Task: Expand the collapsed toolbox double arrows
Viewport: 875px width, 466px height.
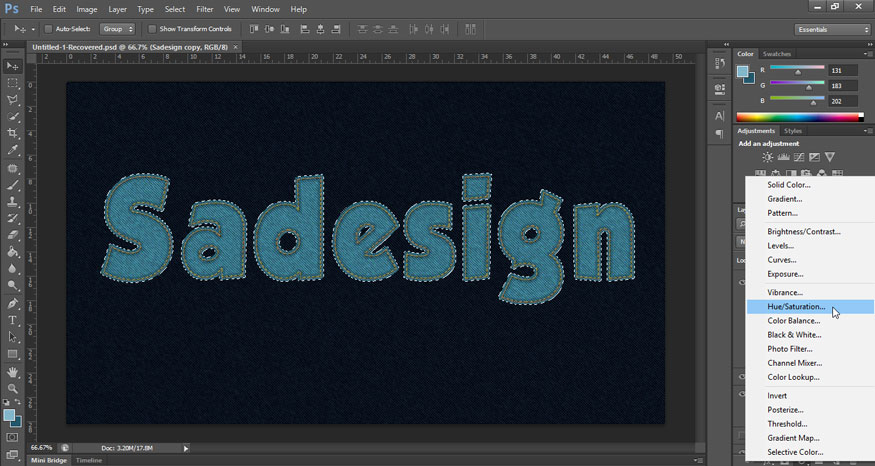Action: coord(6,44)
